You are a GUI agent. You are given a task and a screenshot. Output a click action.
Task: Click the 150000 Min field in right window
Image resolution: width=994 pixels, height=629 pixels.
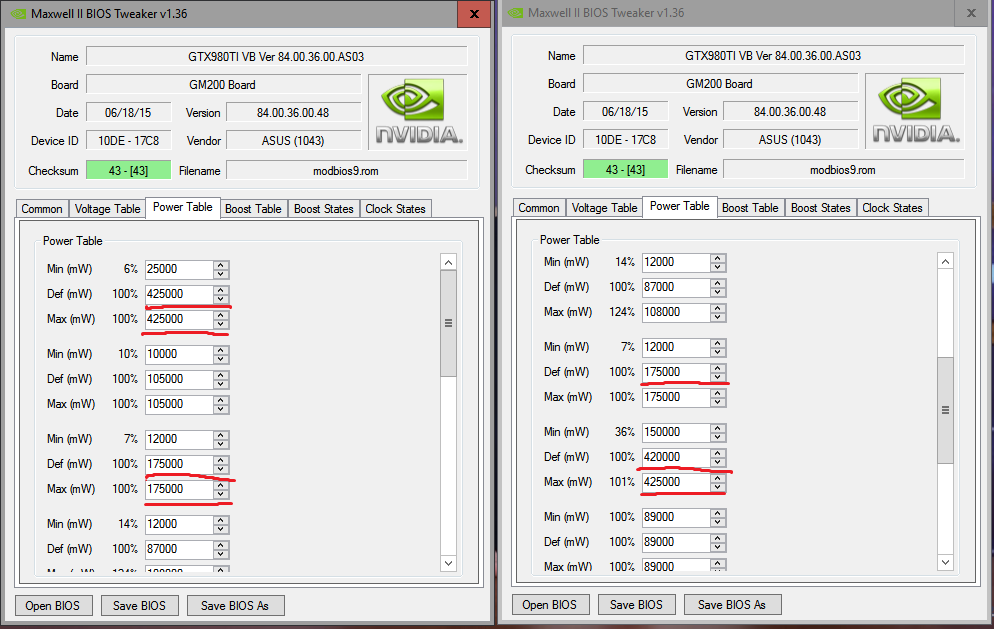(676, 432)
